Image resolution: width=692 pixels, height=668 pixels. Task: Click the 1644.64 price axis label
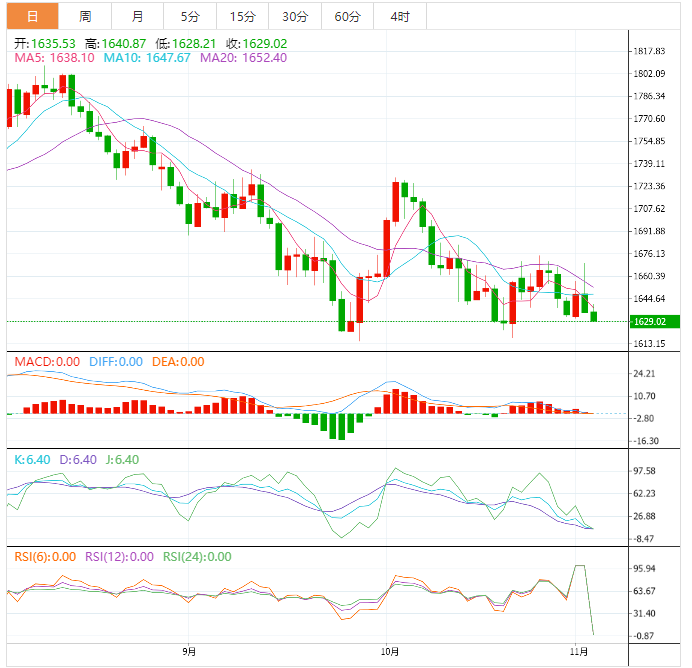(x=649, y=299)
